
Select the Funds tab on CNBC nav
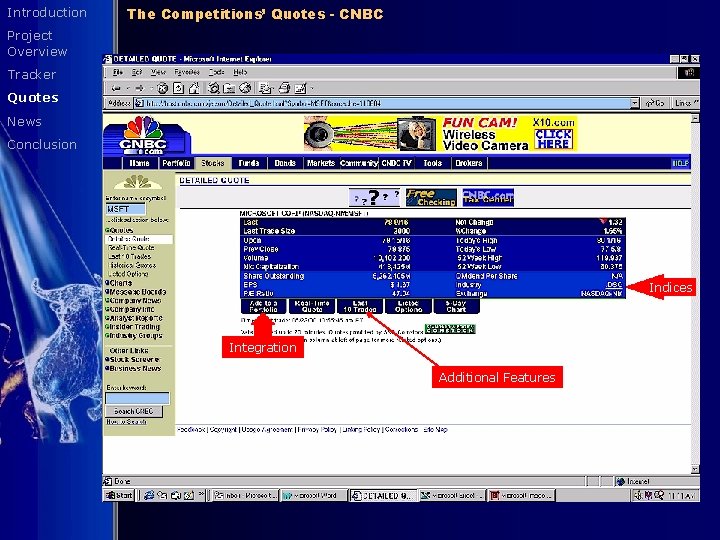[x=249, y=163]
